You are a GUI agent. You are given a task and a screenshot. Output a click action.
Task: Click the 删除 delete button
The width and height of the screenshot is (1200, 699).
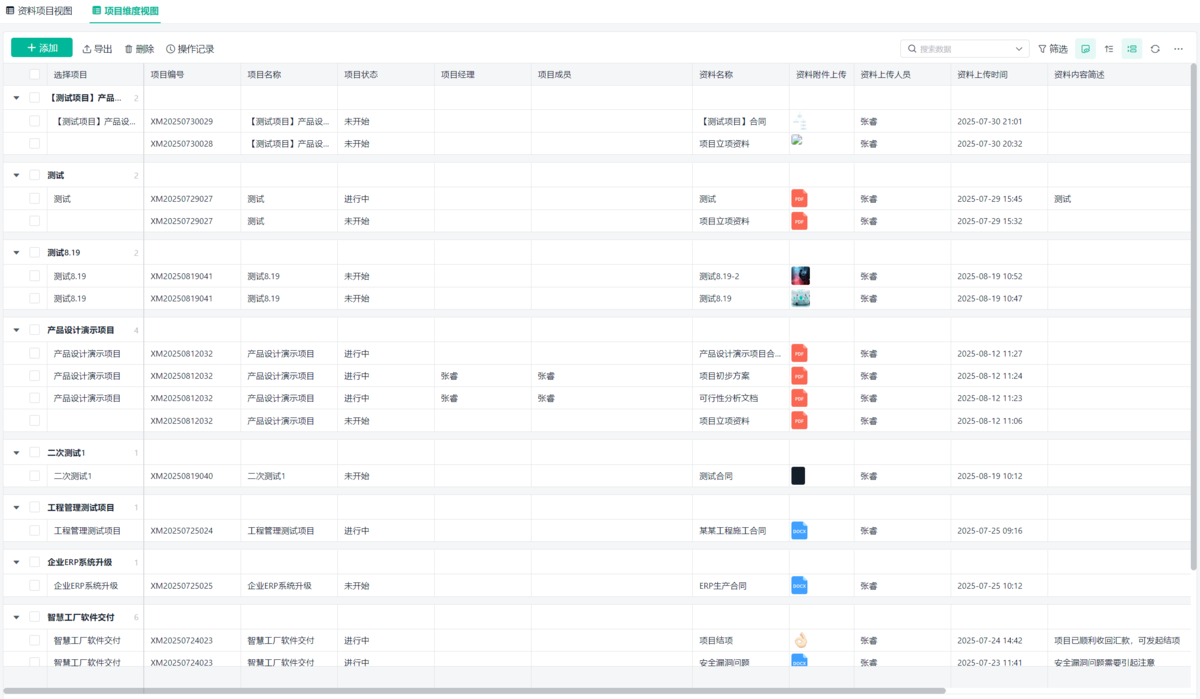139,48
